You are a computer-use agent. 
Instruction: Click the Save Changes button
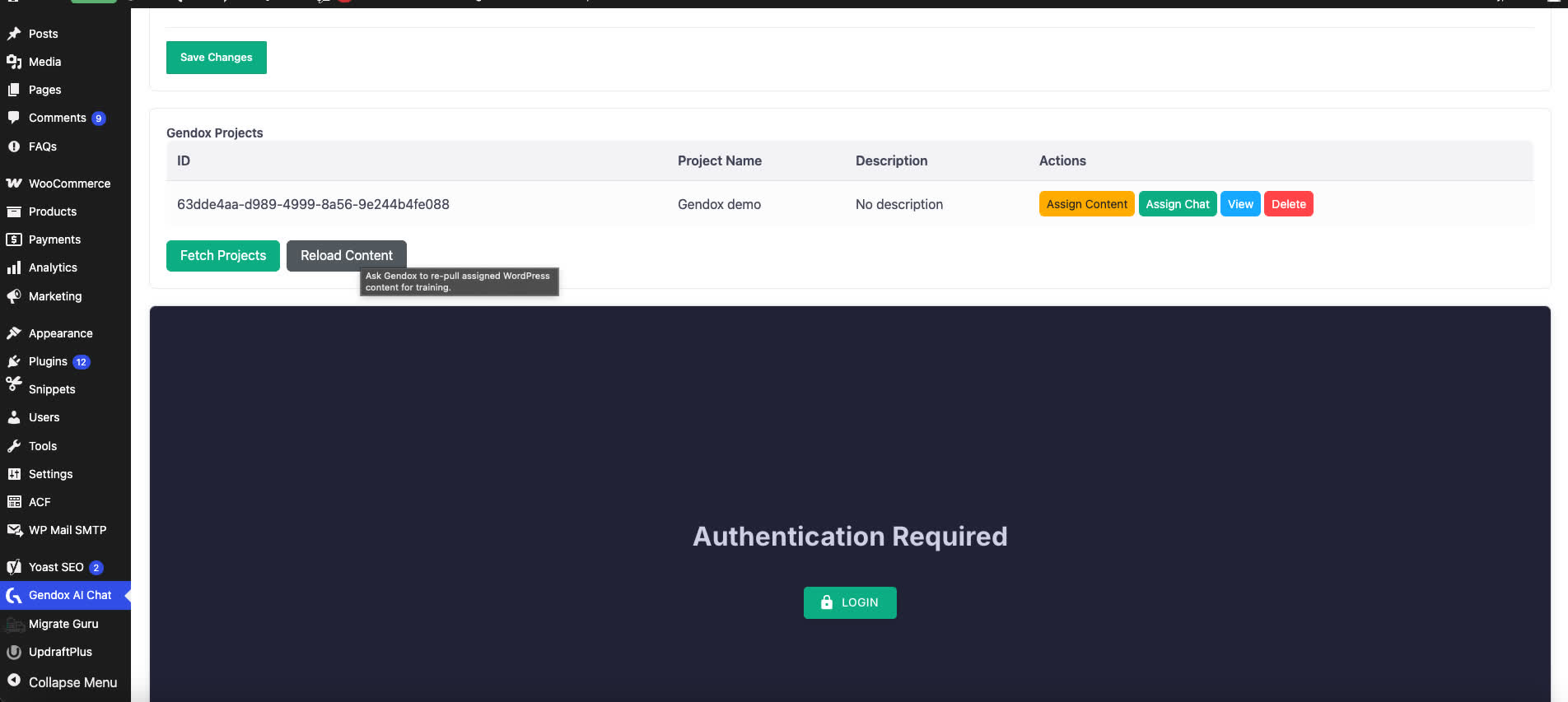[217, 58]
